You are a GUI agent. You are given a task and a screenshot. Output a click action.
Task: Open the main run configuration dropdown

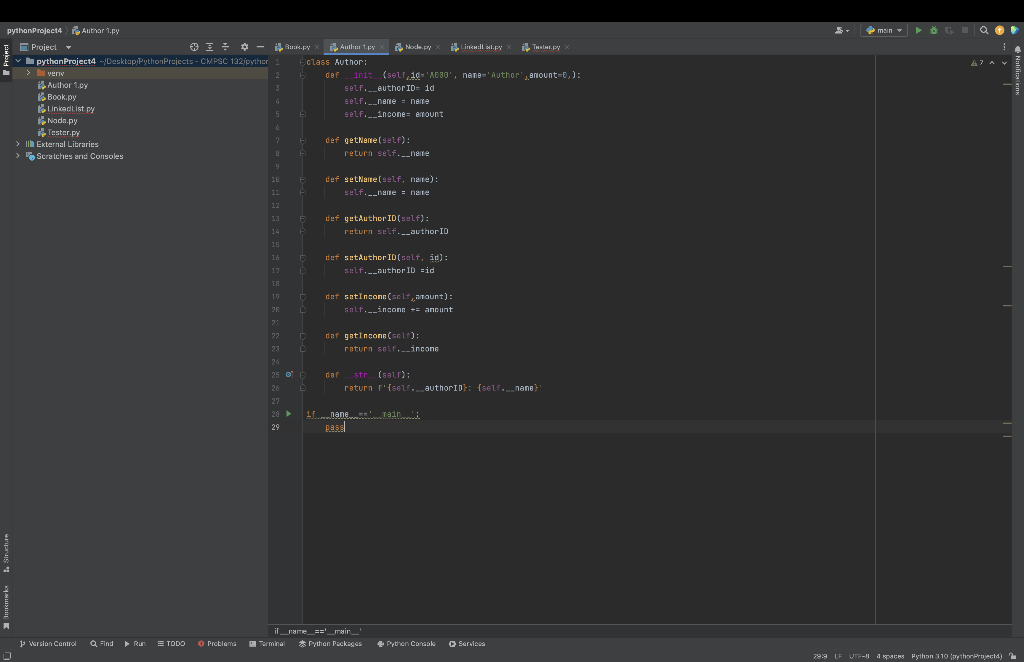pos(884,30)
